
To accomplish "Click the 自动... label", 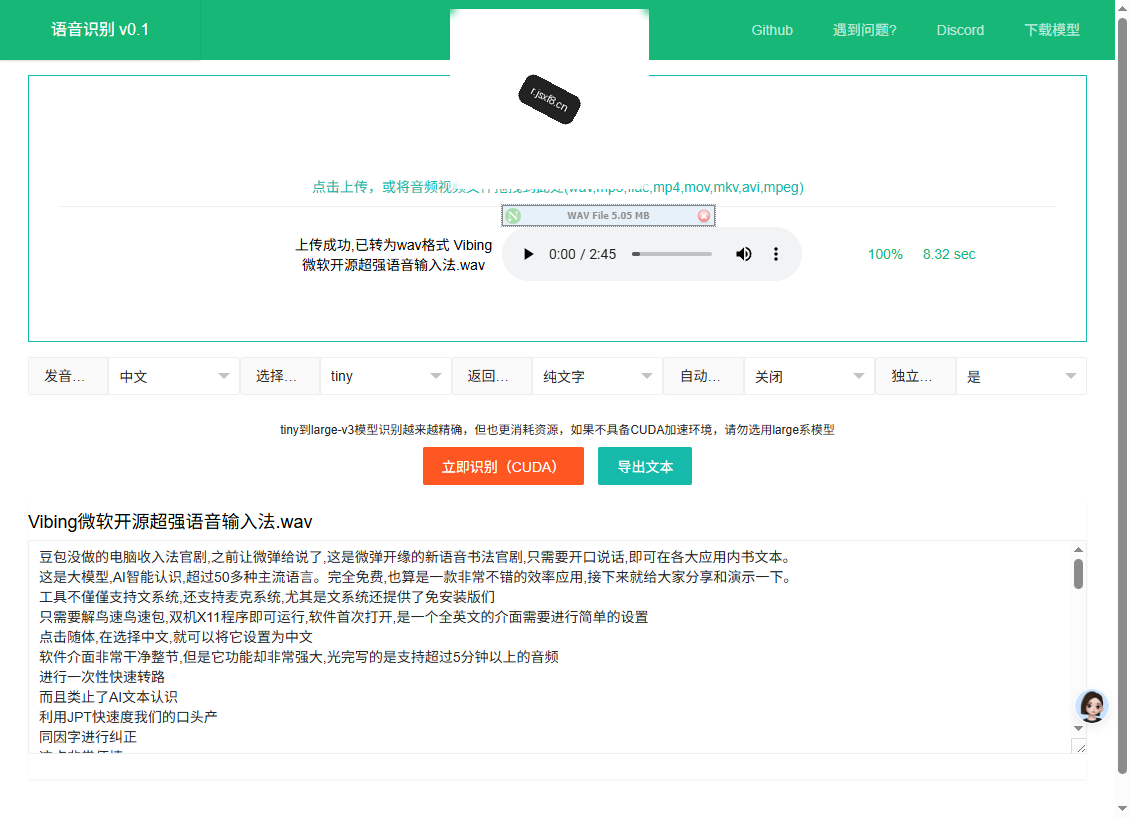I will pos(703,376).
